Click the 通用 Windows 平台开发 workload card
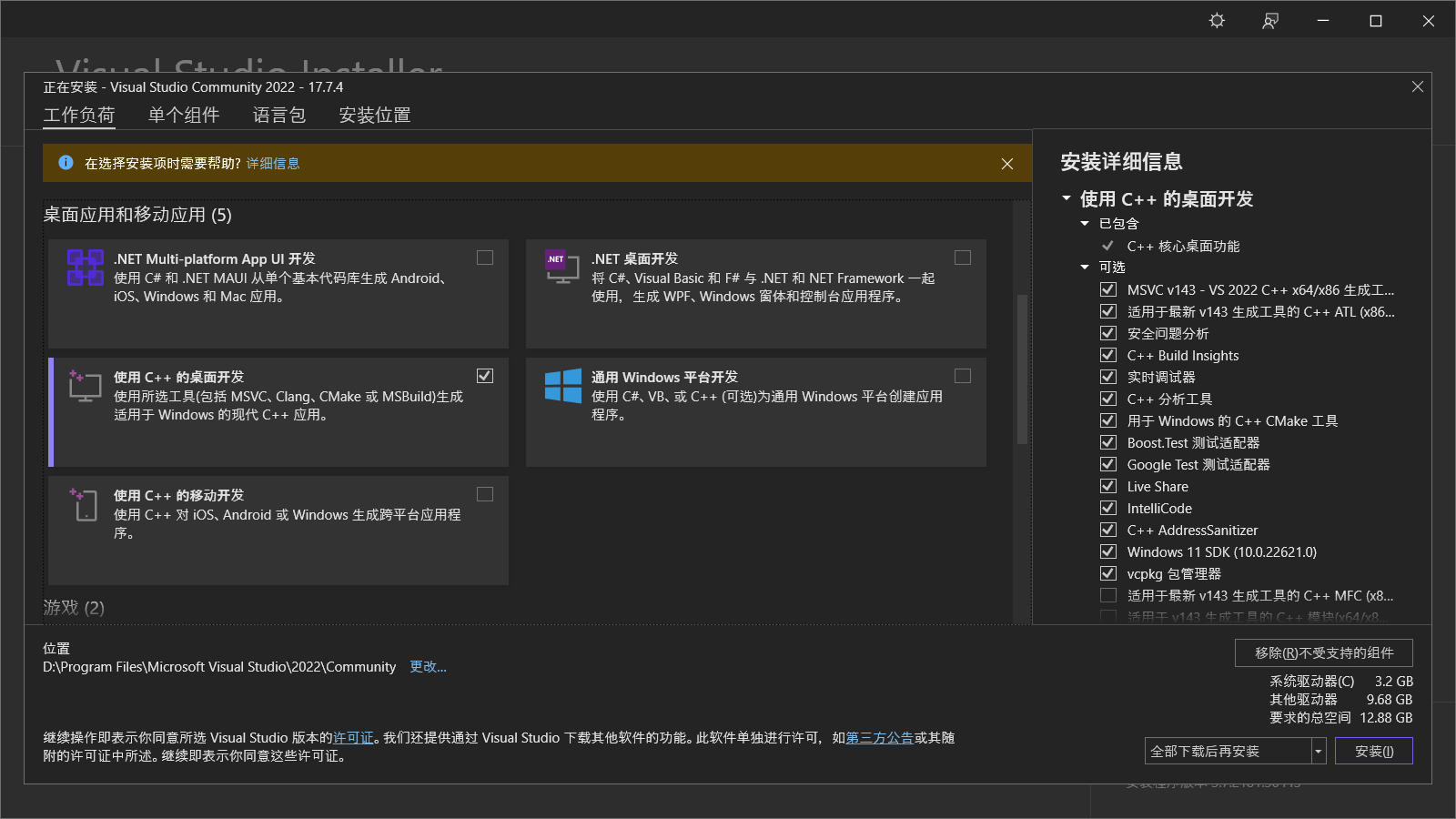 click(756, 412)
